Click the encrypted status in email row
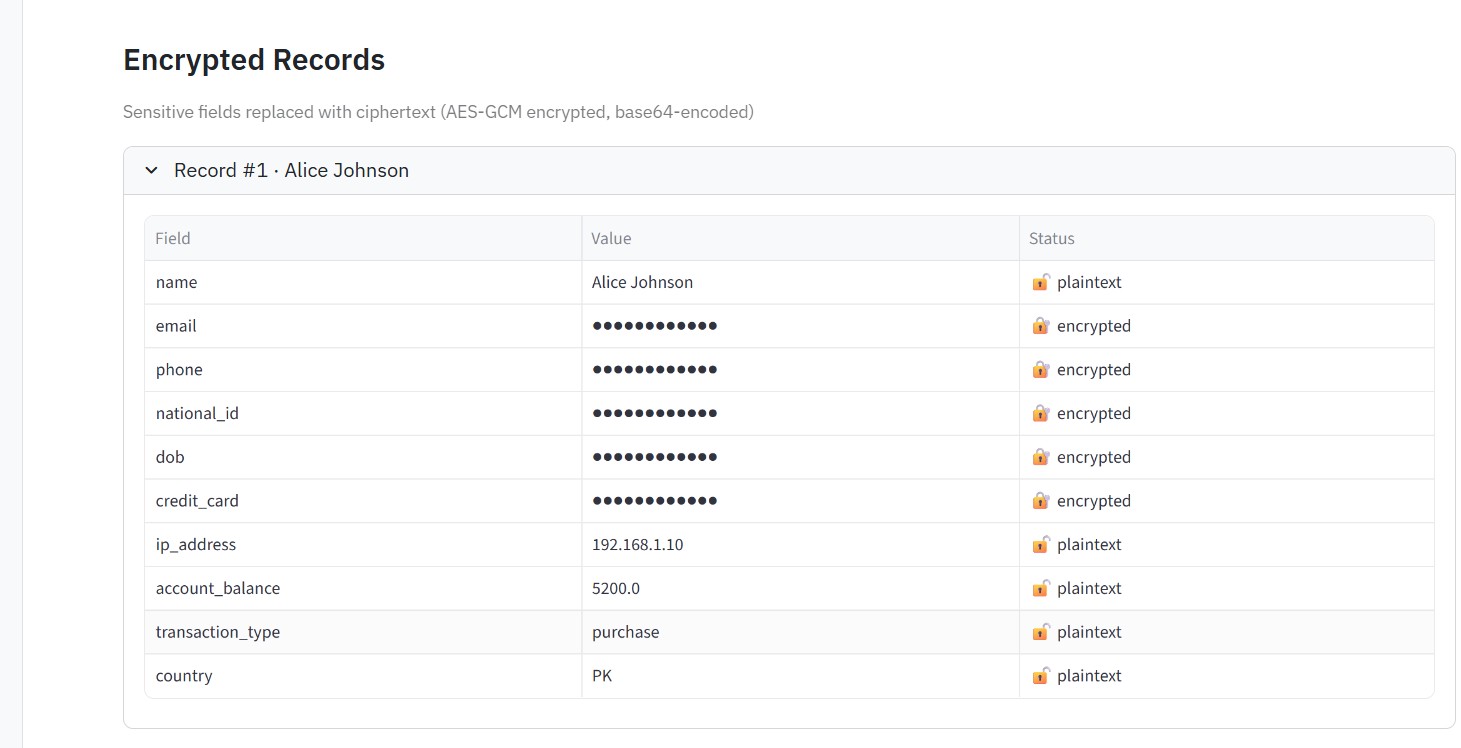This screenshot has height=748, width=1461. pyautogui.click(x=1094, y=326)
